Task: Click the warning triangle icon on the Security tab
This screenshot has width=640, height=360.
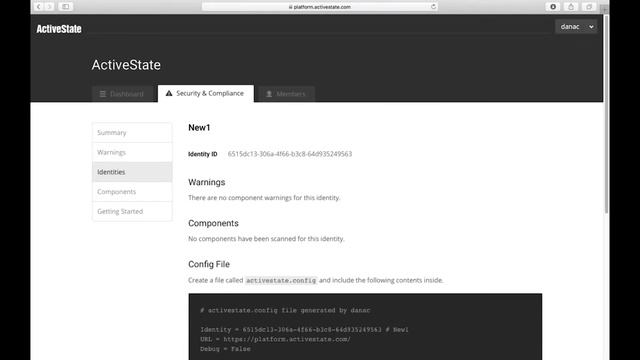Action: click(169, 93)
